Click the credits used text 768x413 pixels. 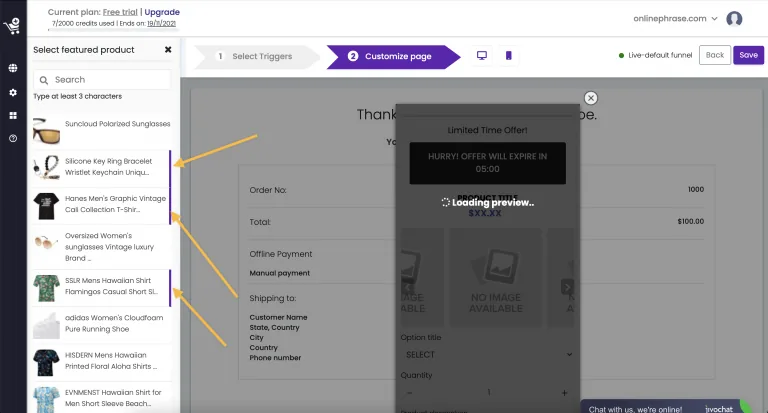click(x=83, y=24)
